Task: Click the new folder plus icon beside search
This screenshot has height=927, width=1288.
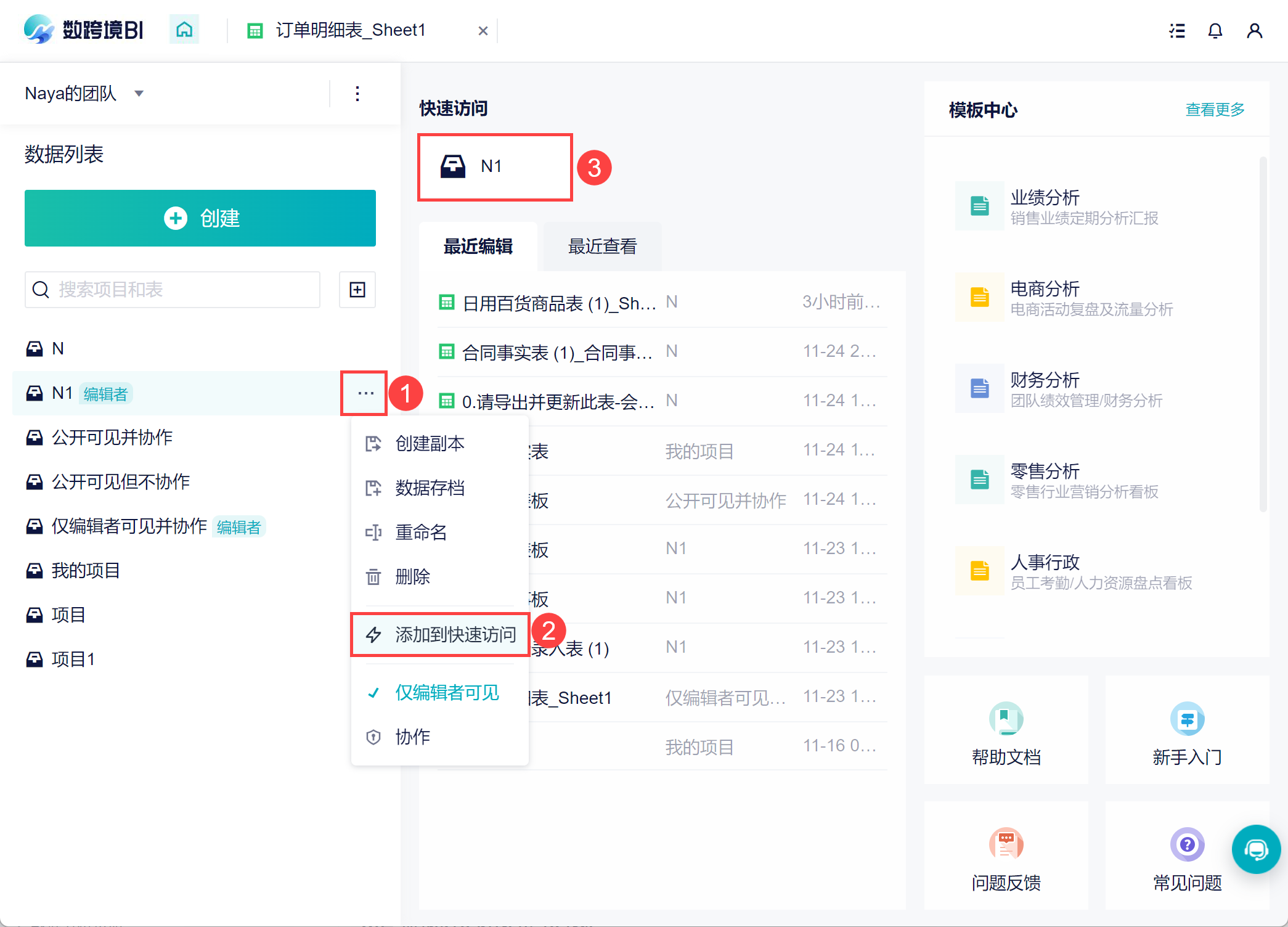Action: 357,290
